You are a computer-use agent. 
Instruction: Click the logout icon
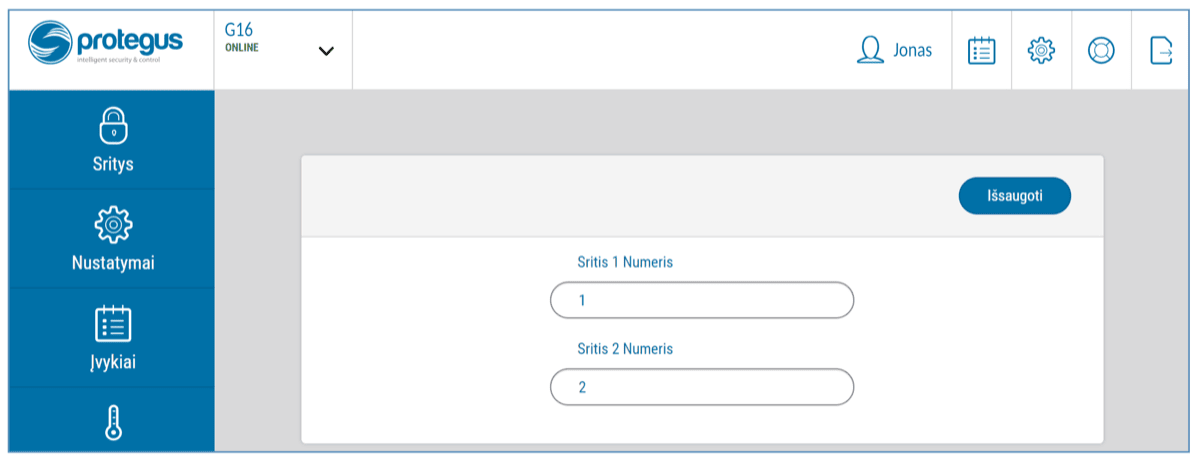pos(1160,50)
